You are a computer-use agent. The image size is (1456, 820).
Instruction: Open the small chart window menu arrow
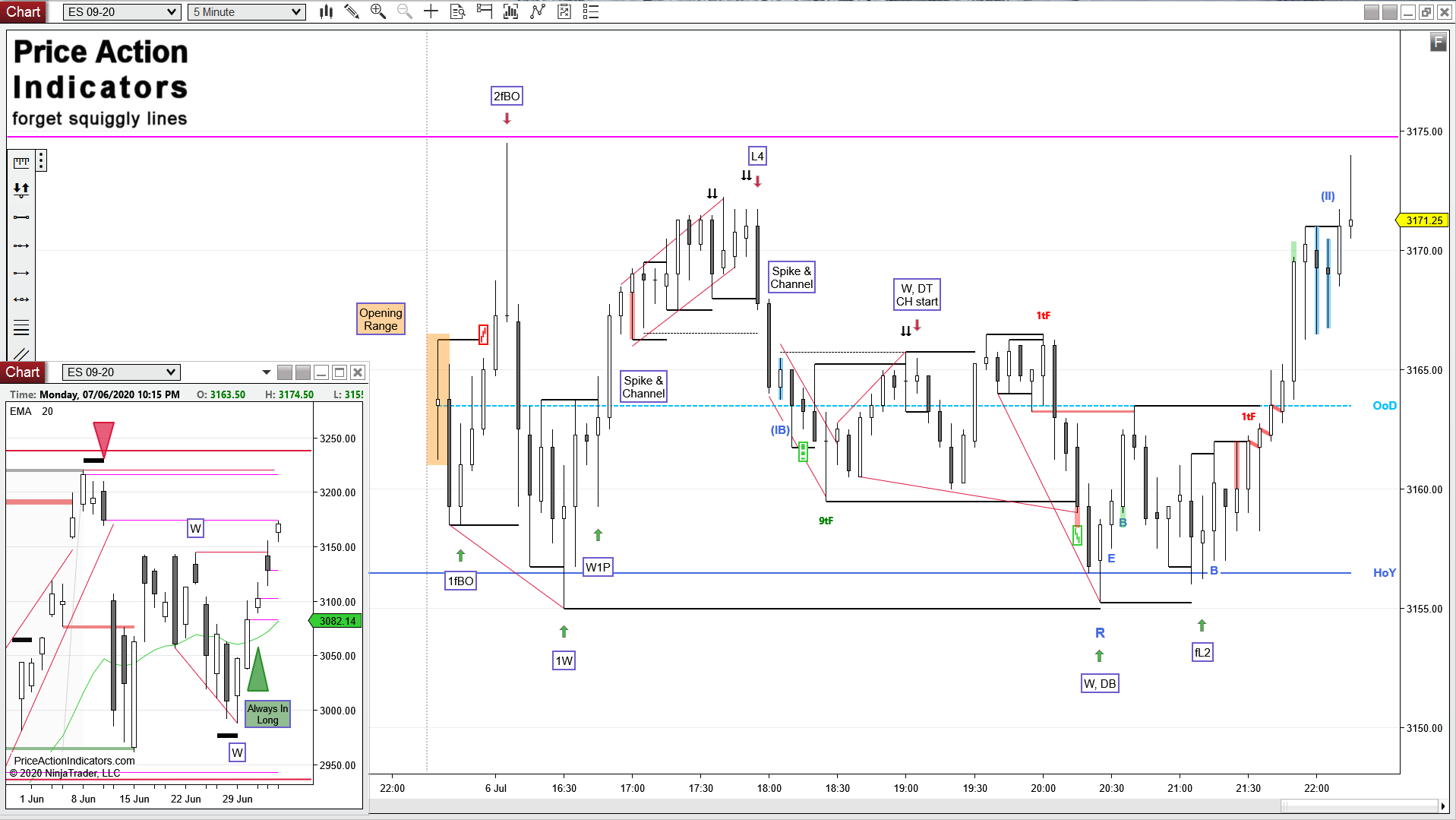tap(267, 372)
